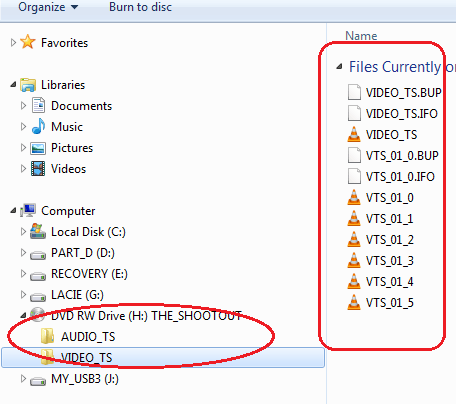Viewport: 456px width, 404px height.
Task: Click the DVD RW Drive disc icon
Action: pos(37,315)
